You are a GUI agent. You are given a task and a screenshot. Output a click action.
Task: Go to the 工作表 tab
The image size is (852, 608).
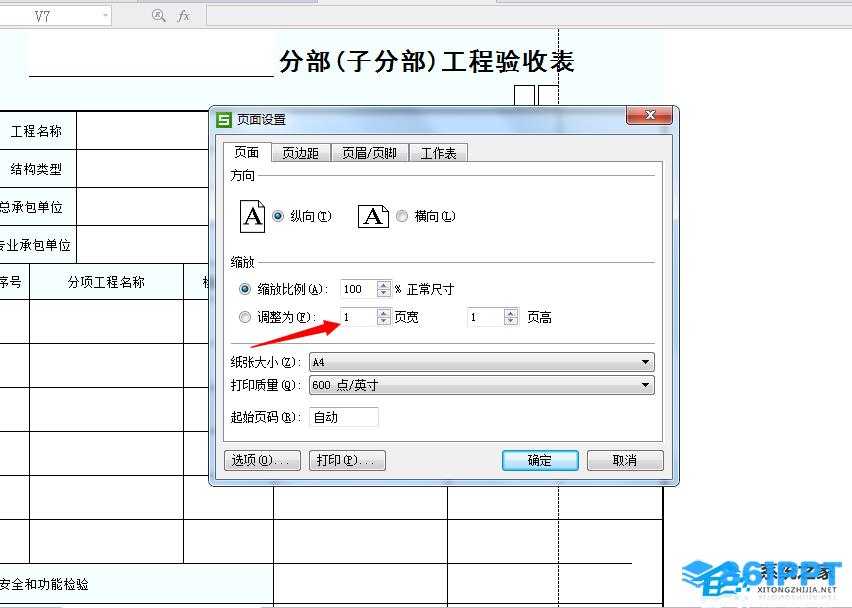[x=438, y=153]
